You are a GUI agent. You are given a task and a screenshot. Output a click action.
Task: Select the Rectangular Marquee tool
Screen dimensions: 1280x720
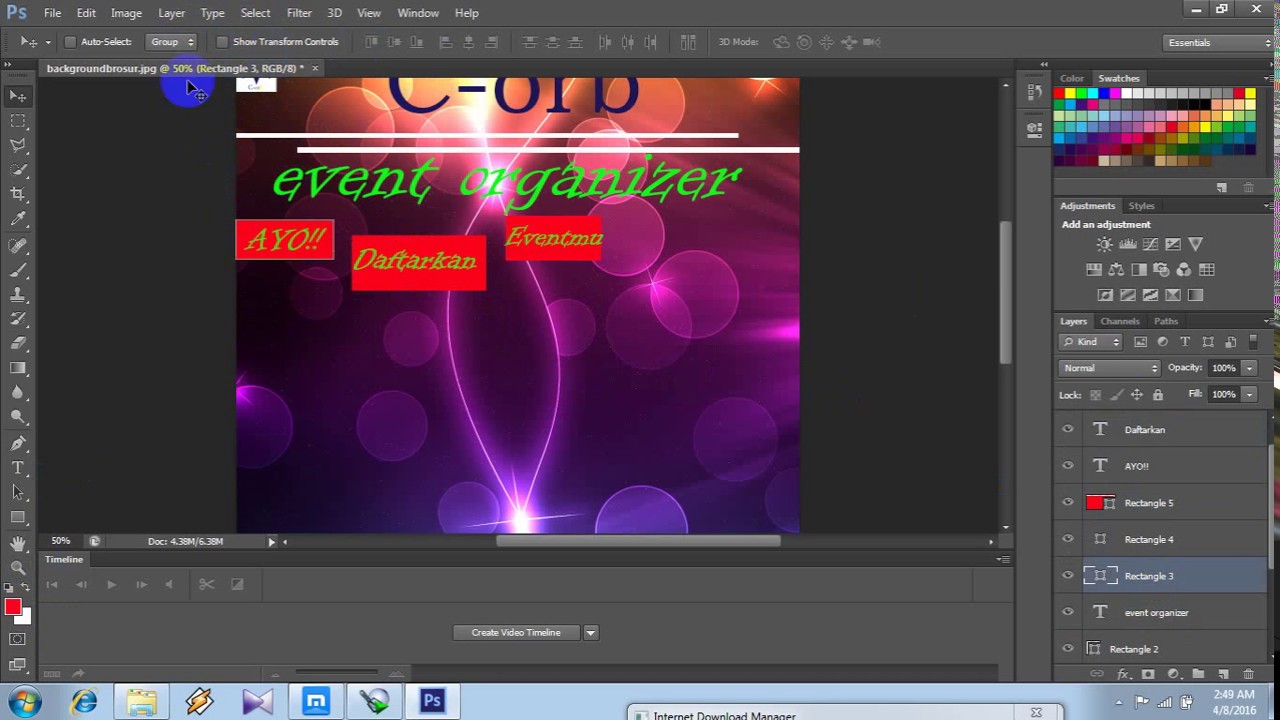18,121
